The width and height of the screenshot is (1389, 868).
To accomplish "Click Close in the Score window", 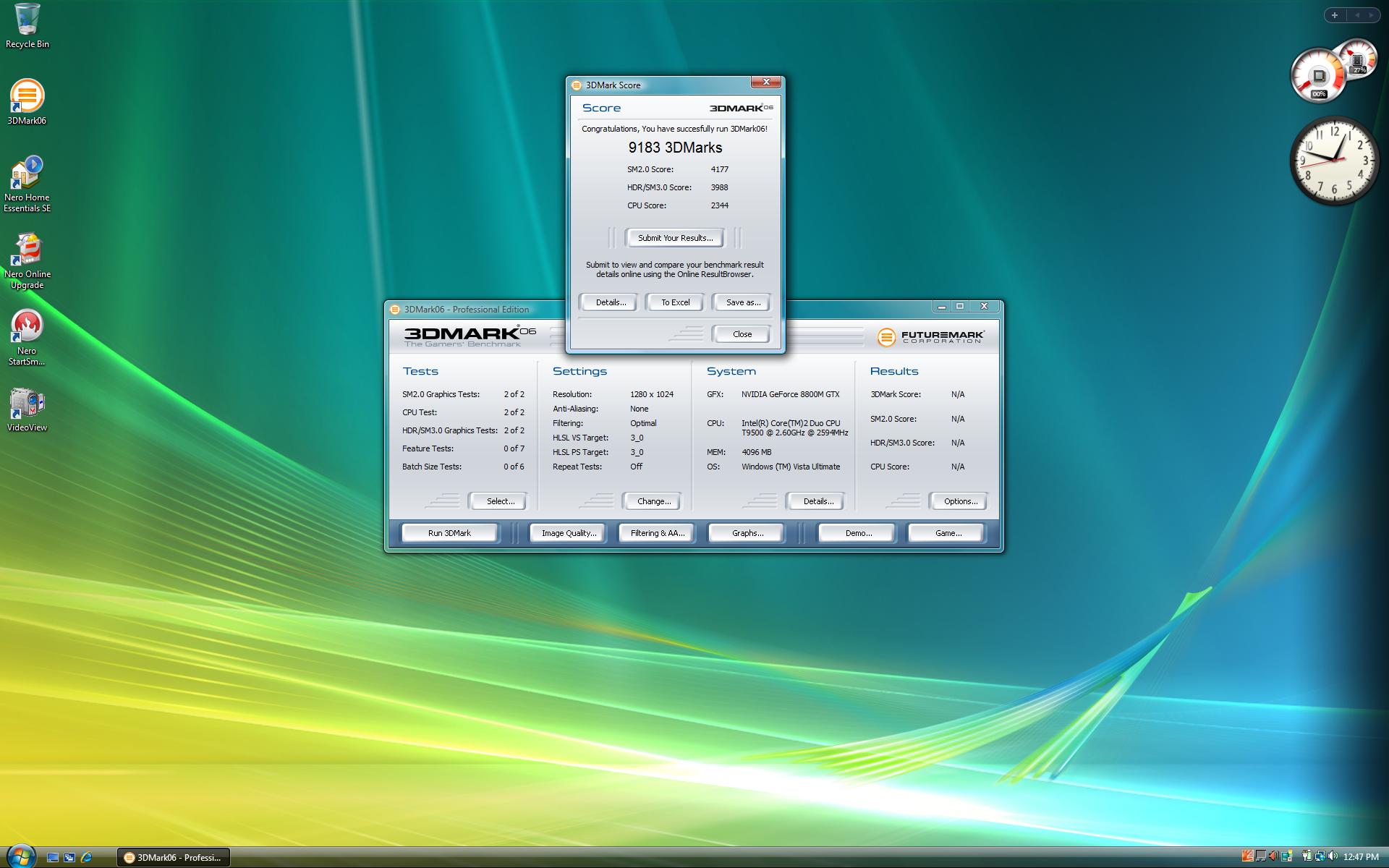I will (742, 334).
